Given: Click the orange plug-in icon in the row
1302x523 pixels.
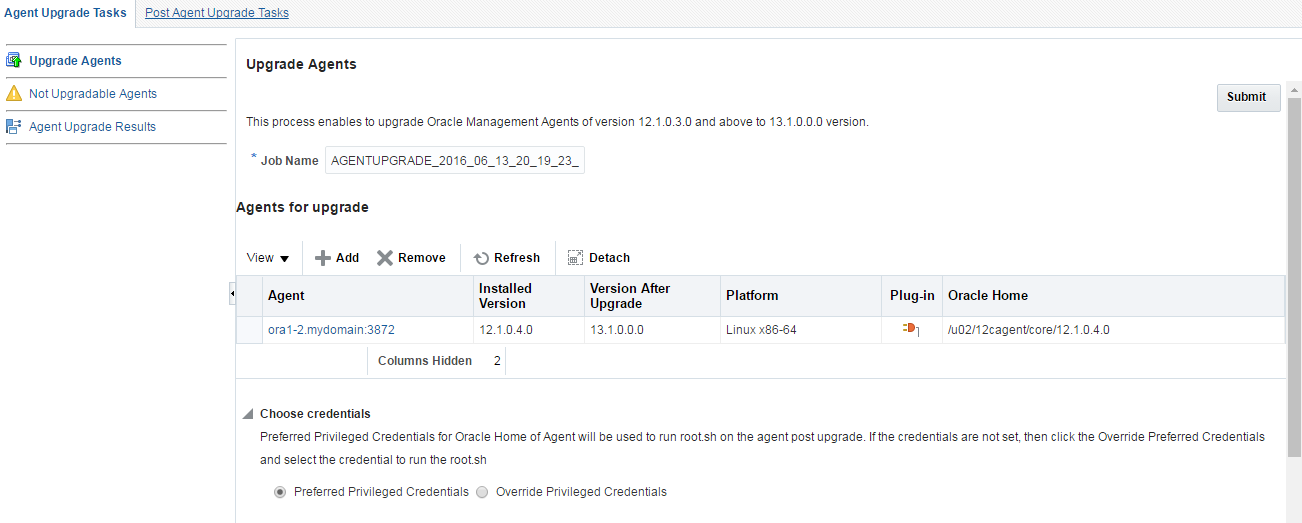Looking at the screenshot, I should [x=911, y=329].
